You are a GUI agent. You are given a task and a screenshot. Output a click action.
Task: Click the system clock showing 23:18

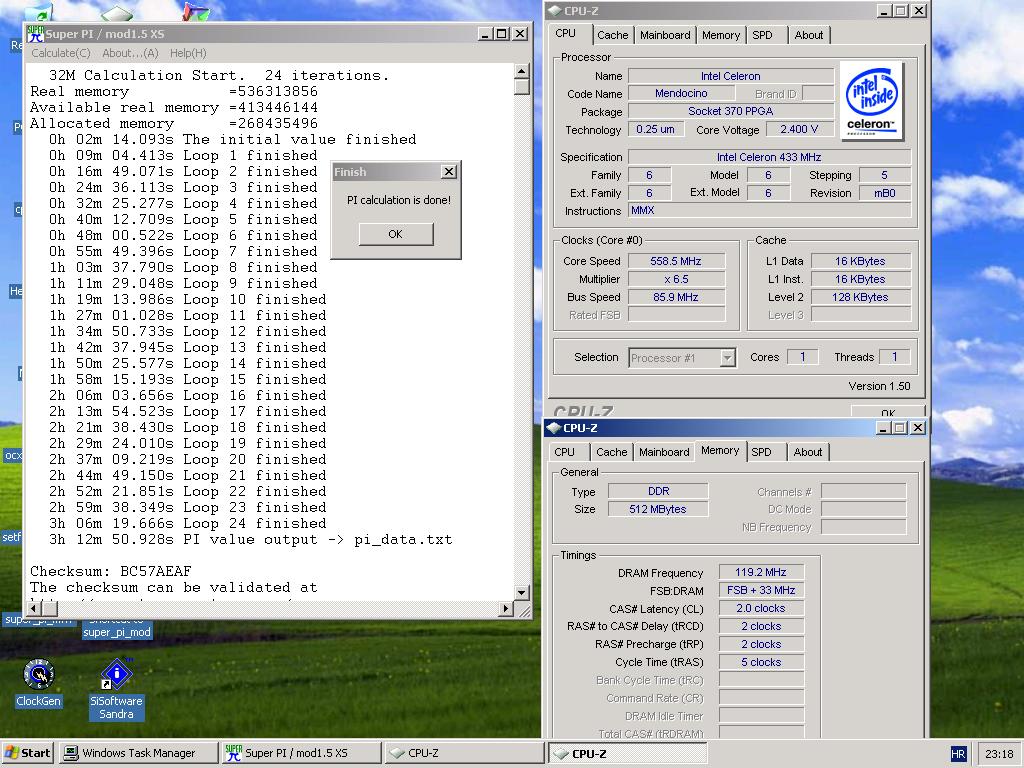pyautogui.click(x=999, y=754)
